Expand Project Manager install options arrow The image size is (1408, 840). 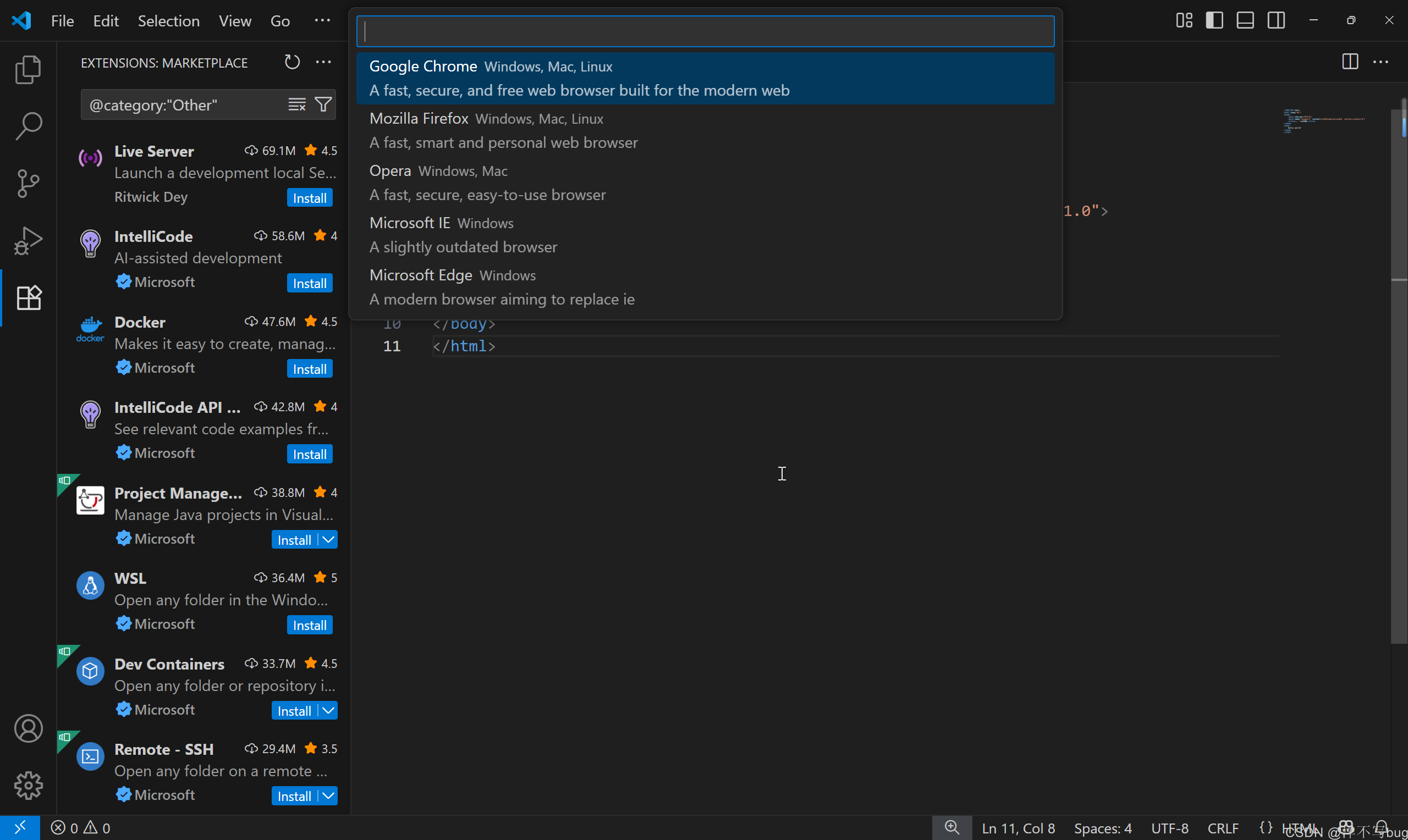click(x=328, y=539)
